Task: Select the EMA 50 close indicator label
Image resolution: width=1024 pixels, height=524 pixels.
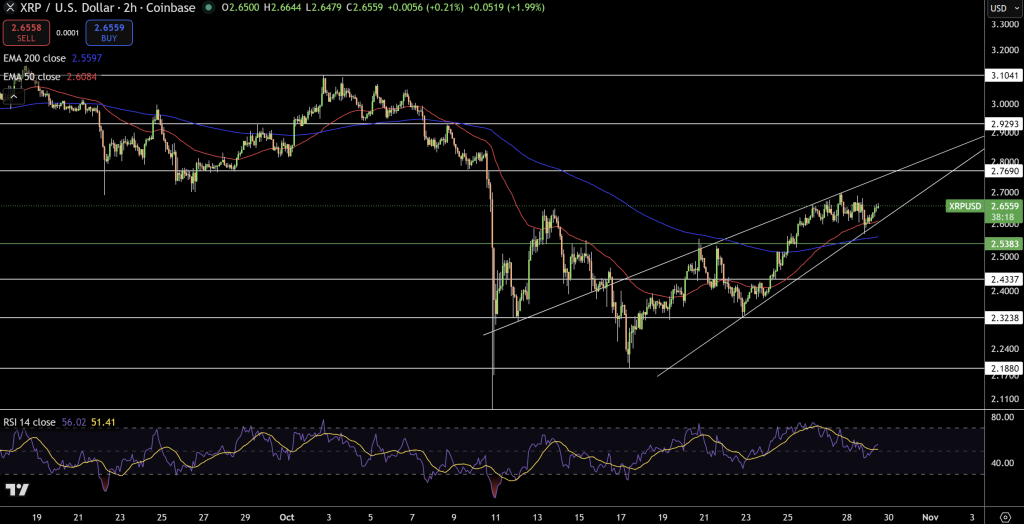Action: click(32, 78)
